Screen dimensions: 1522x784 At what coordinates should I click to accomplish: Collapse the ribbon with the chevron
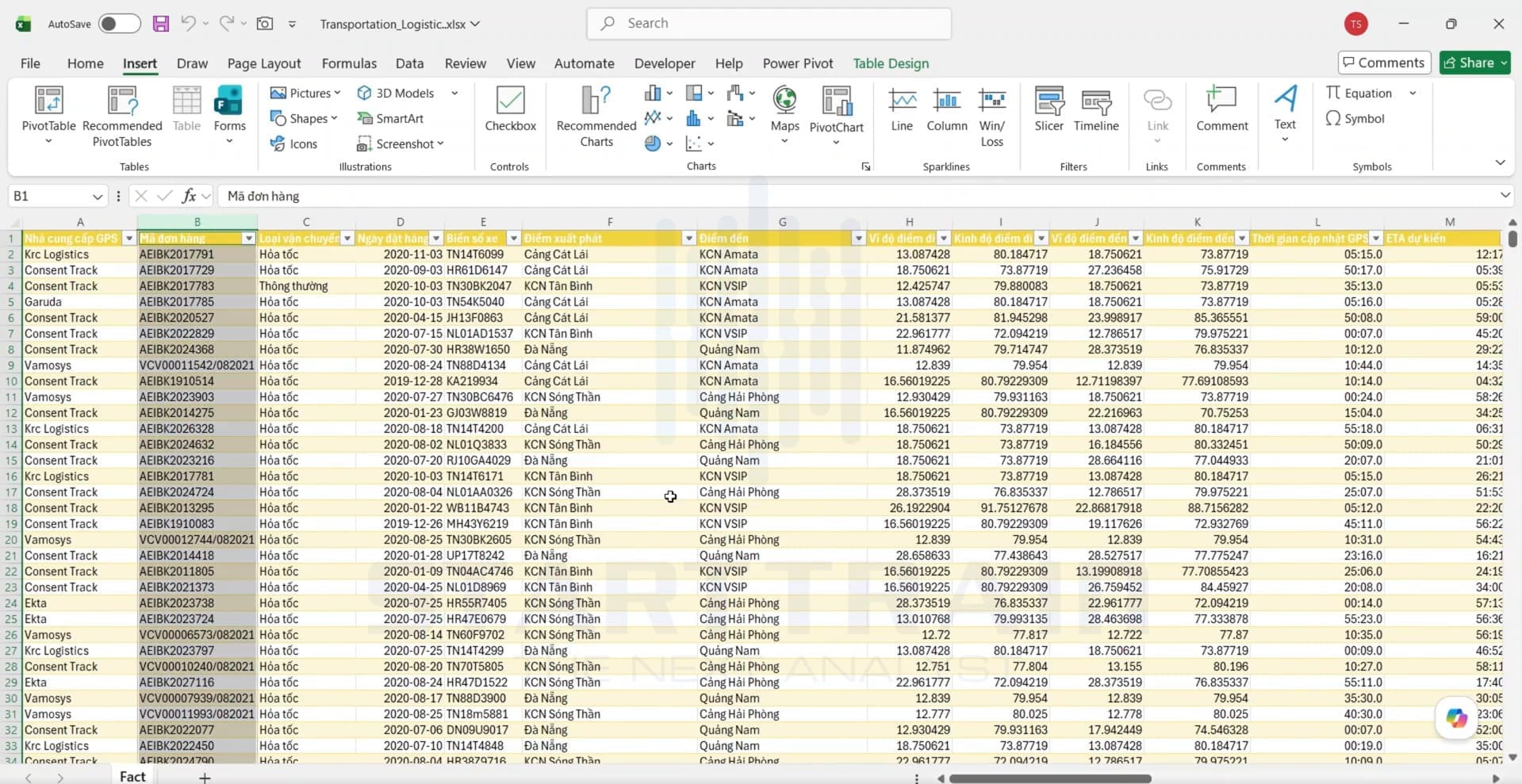coord(1500,163)
